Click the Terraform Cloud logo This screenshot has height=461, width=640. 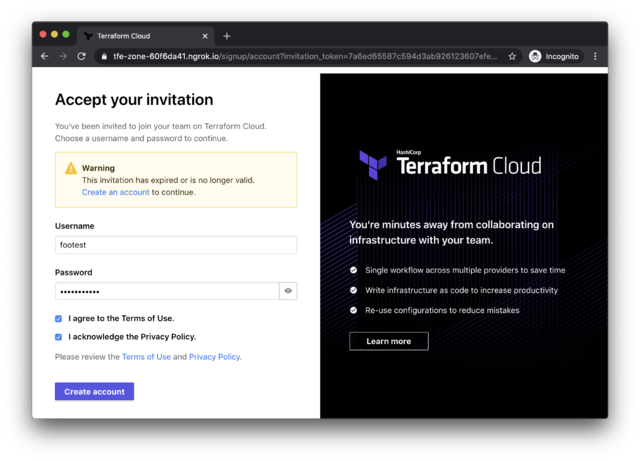pyautogui.click(x=450, y=166)
